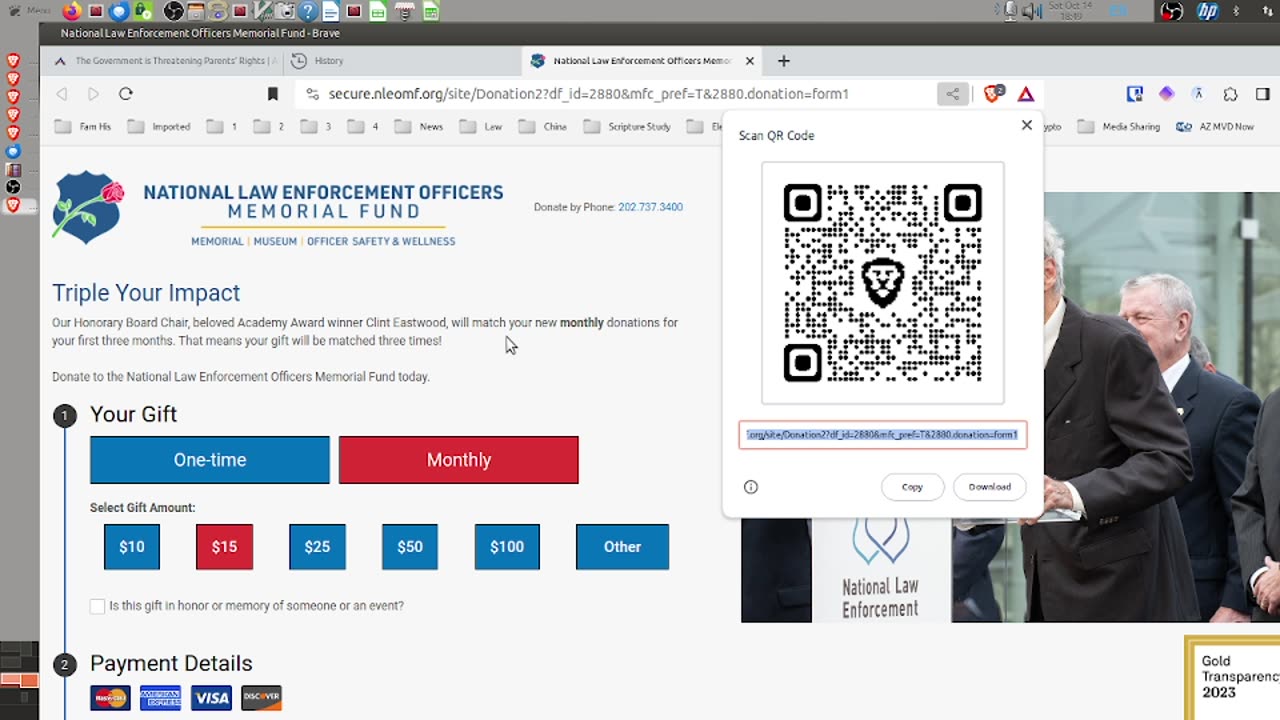Open the Scripture Study bookmarks folder
The height and width of the screenshot is (720, 1280).
click(627, 127)
